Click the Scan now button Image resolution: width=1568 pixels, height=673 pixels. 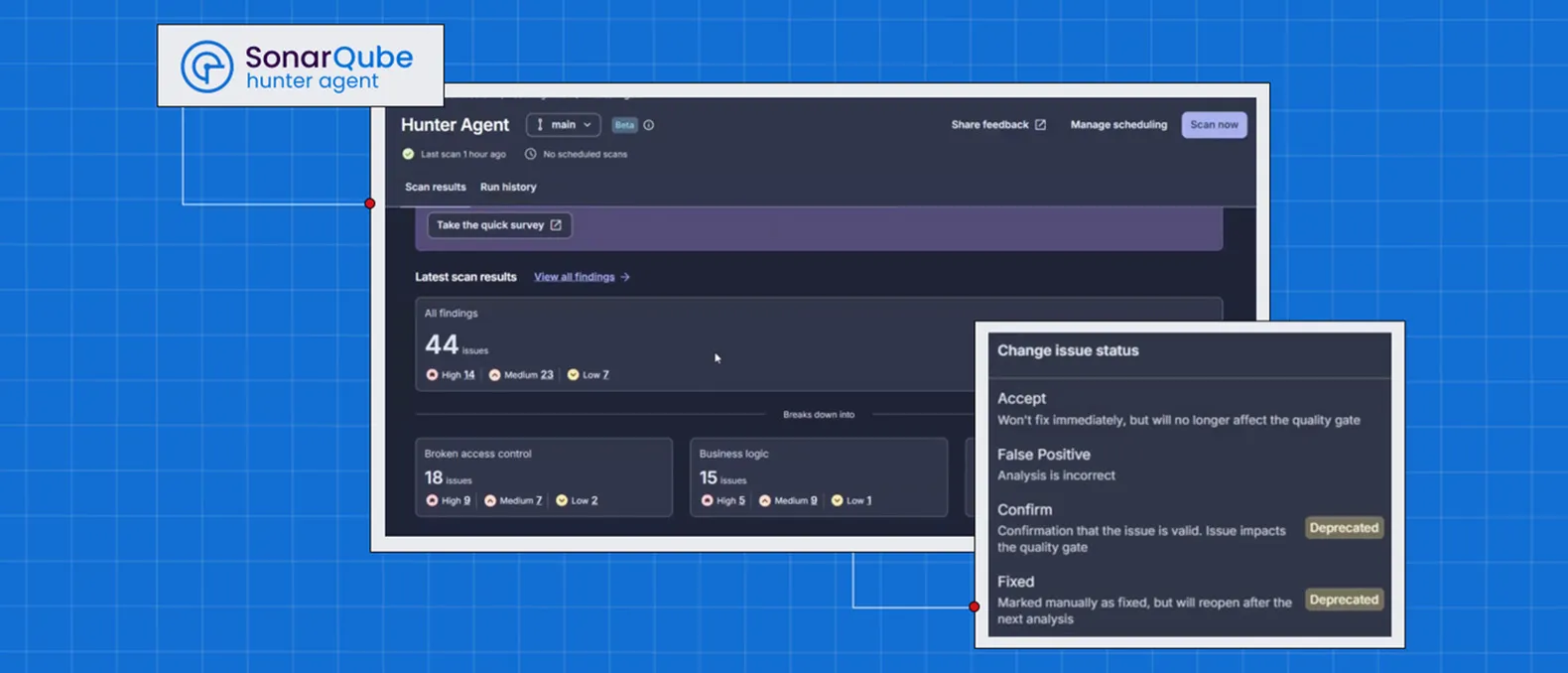(1214, 125)
